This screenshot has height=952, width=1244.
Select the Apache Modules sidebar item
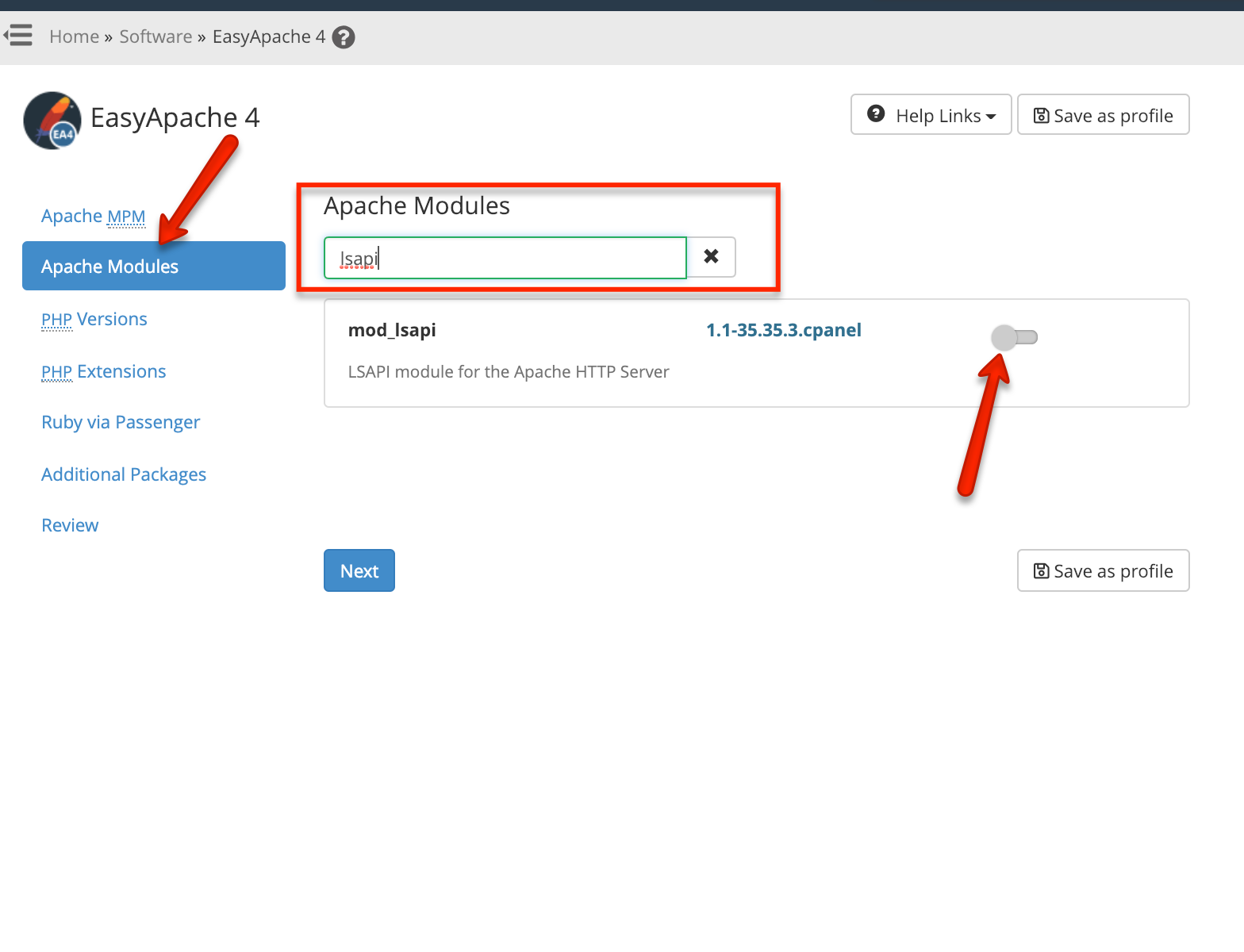(x=153, y=267)
